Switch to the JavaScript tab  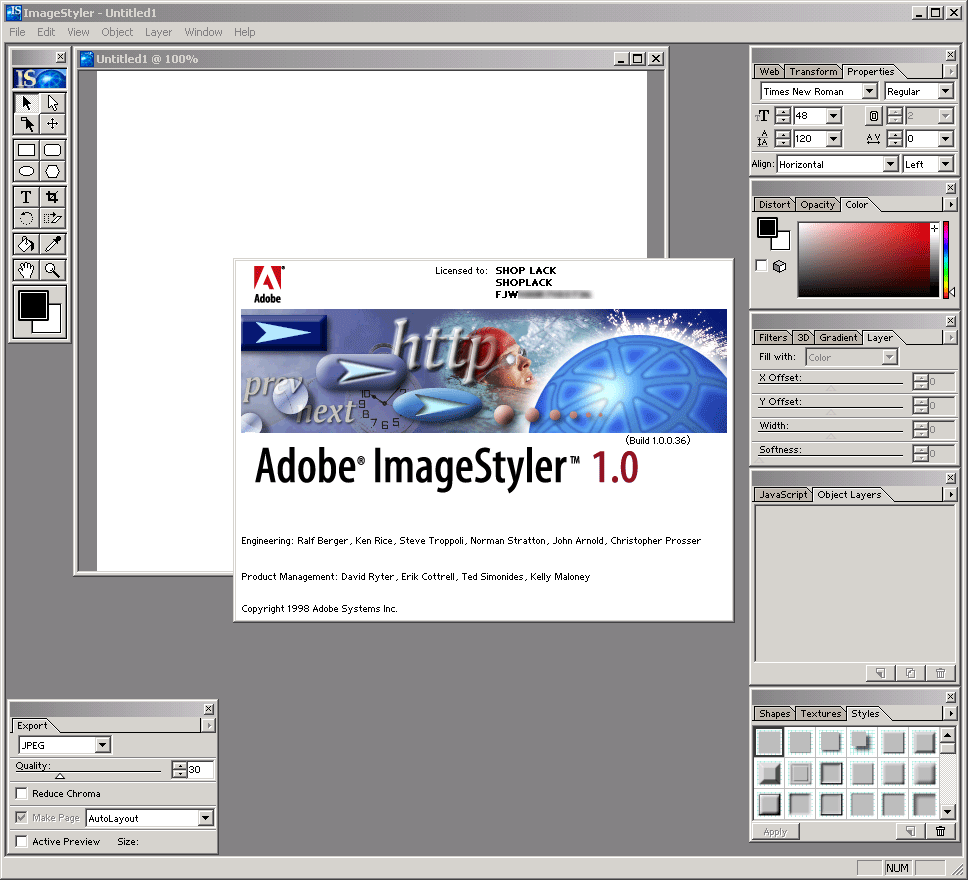(x=783, y=495)
